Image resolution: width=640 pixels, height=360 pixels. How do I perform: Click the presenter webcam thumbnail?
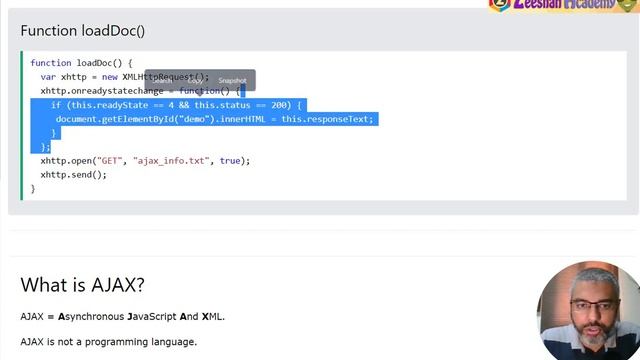pyautogui.click(x=588, y=311)
